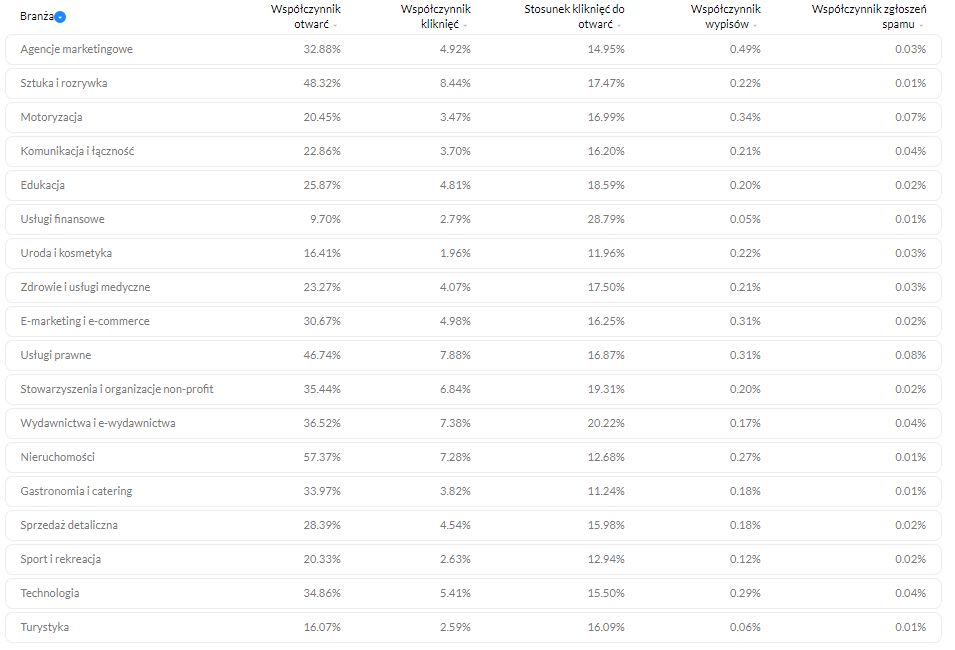Image resolution: width=955 pixels, height=650 pixels.
Task: Click sort arrow by Współczynnik zgłoszeń spamu
Action: pyautogui.click(x=921, y=25)
